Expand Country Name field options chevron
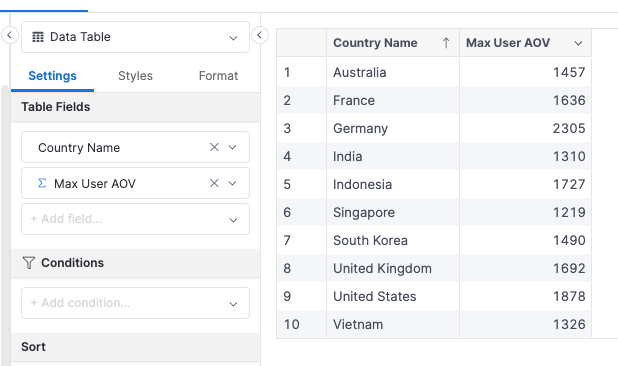 coord(233,147)
